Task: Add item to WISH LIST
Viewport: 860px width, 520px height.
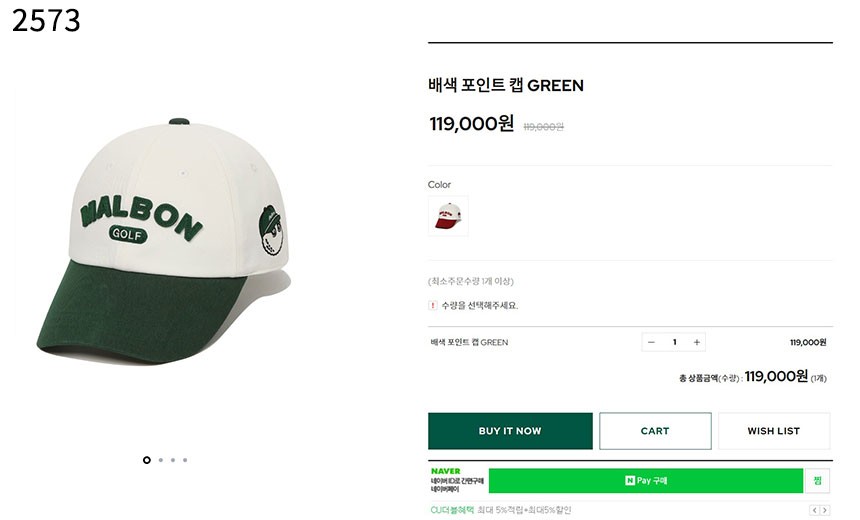Action: coord(774,431)
